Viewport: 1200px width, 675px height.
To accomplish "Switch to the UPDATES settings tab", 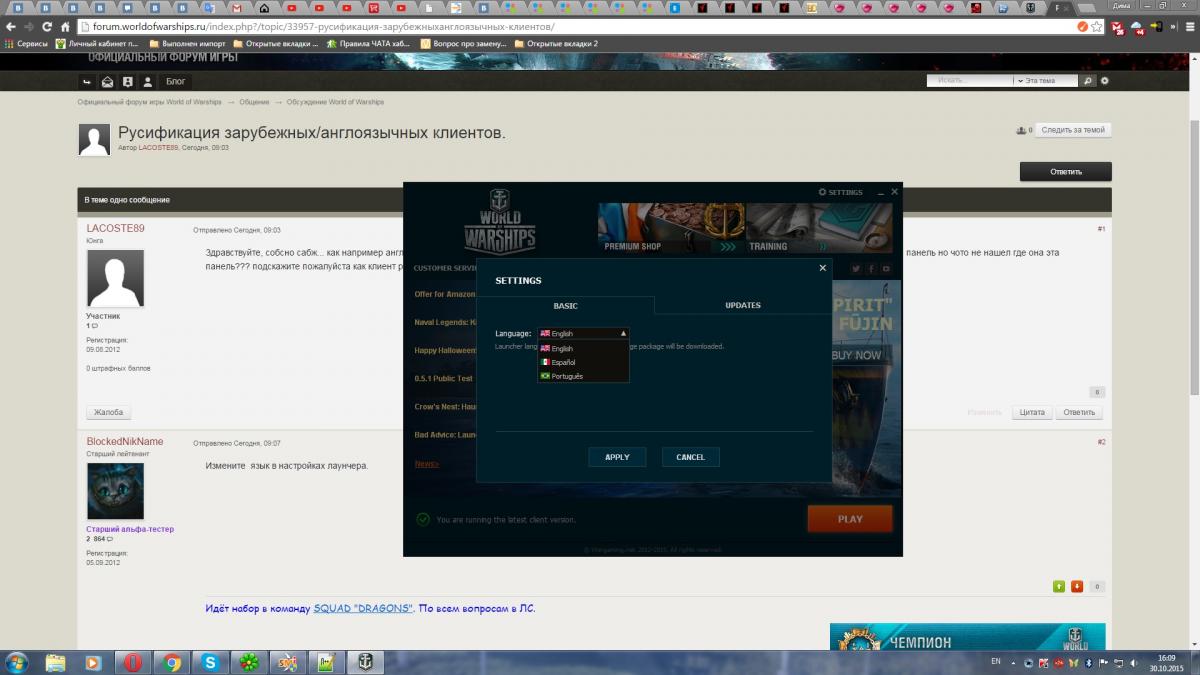I will coord(742,306).
